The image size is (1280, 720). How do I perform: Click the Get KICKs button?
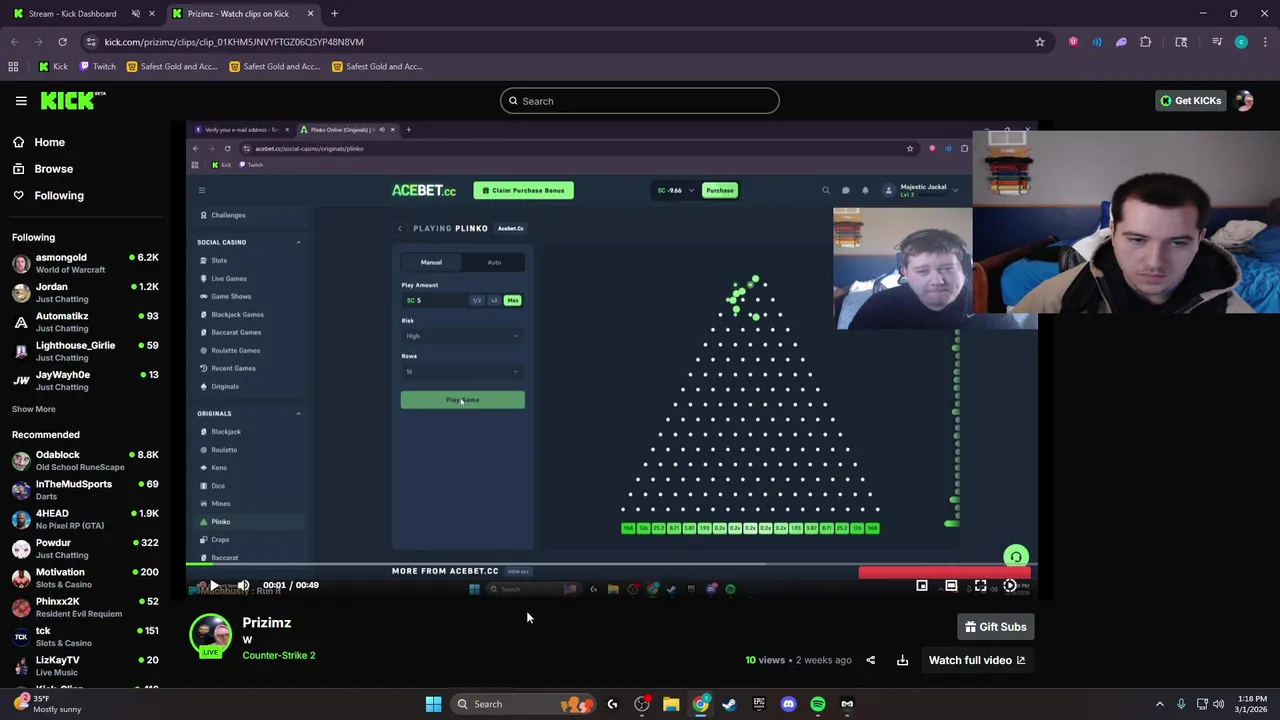point(1190,101)
